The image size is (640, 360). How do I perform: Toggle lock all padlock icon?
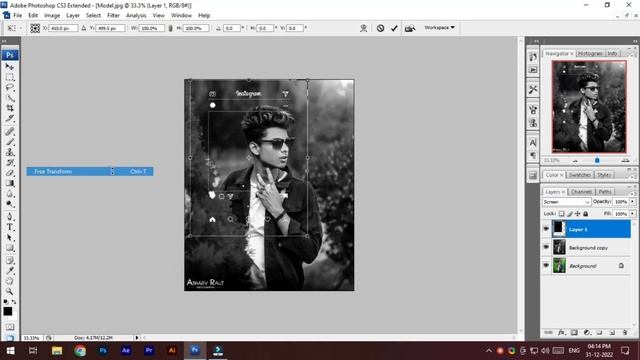pos(585,213)
